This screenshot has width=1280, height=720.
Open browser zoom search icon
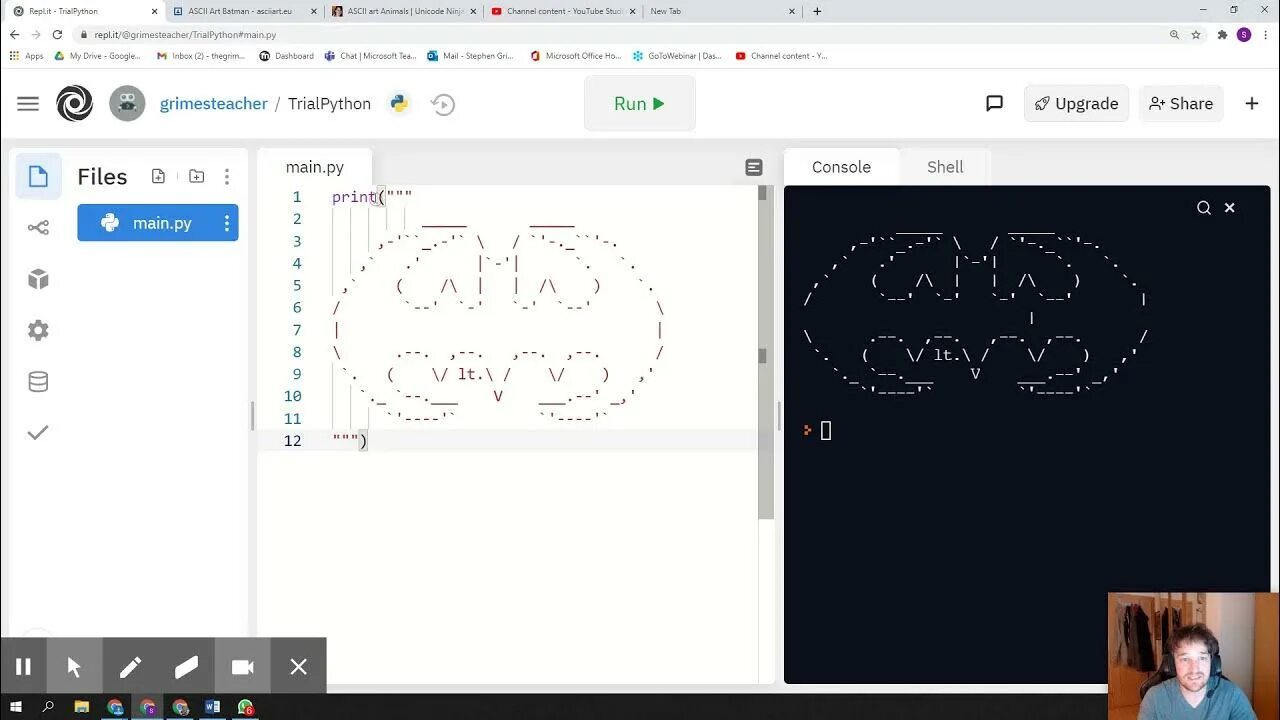pyautogui.click(x=1174, y=34)
